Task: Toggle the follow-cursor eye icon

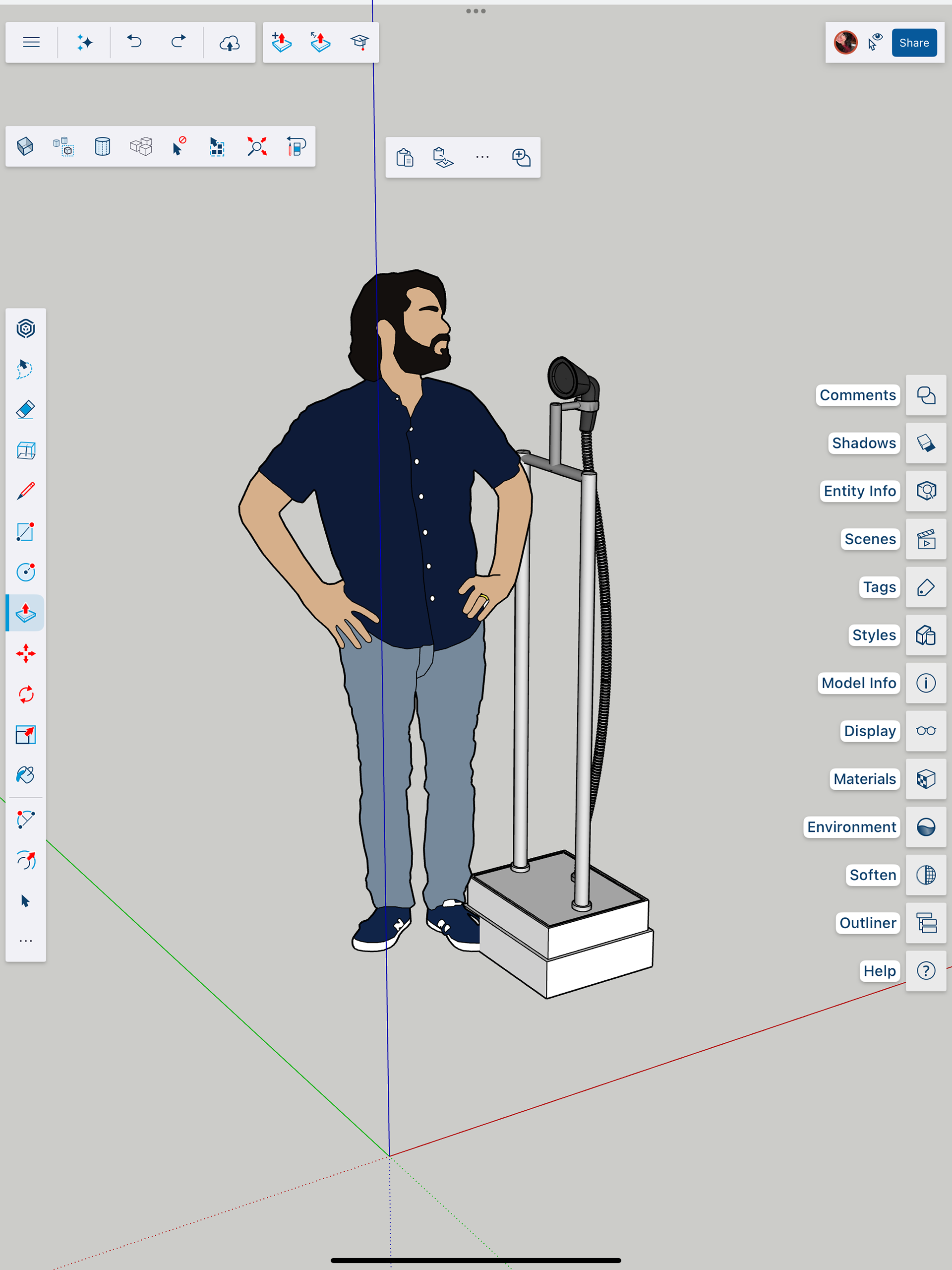Action: coord(875,43)
